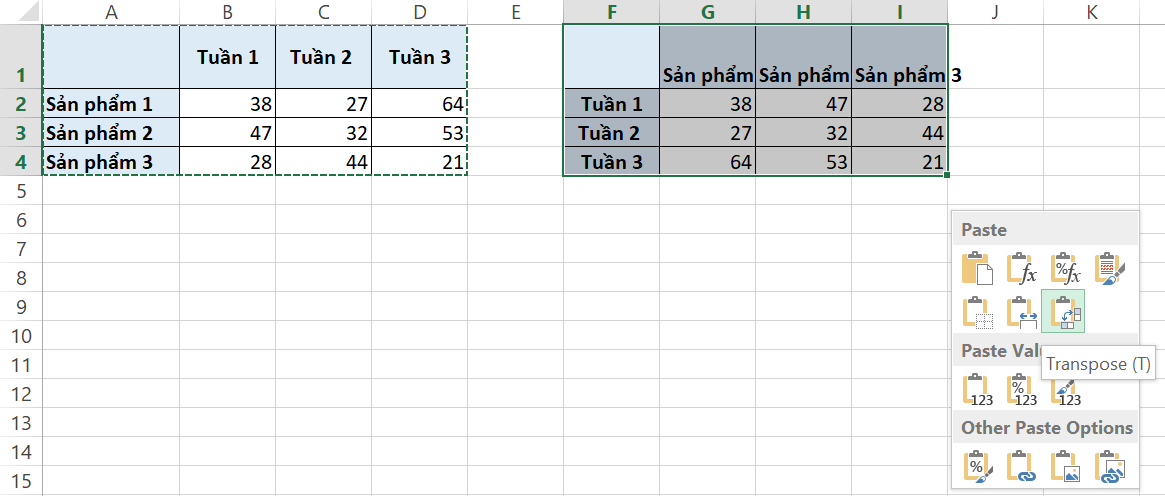Click cell containing Sản phẩm 2 in column A
This screenshot has width=1165, height=496.
pyautogui.click(x=111, y=133)
